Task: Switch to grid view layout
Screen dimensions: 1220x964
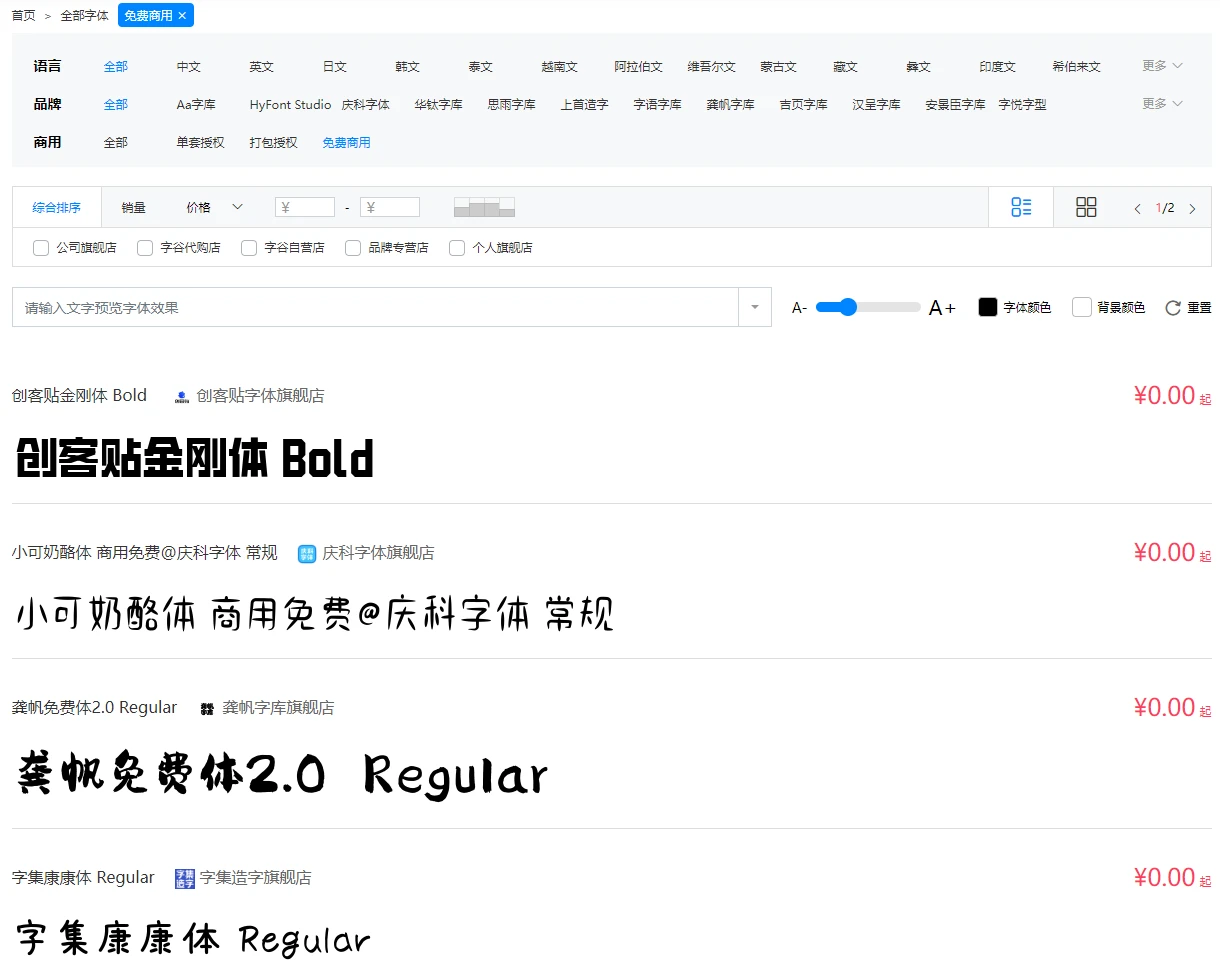Action: (1086, 207)
